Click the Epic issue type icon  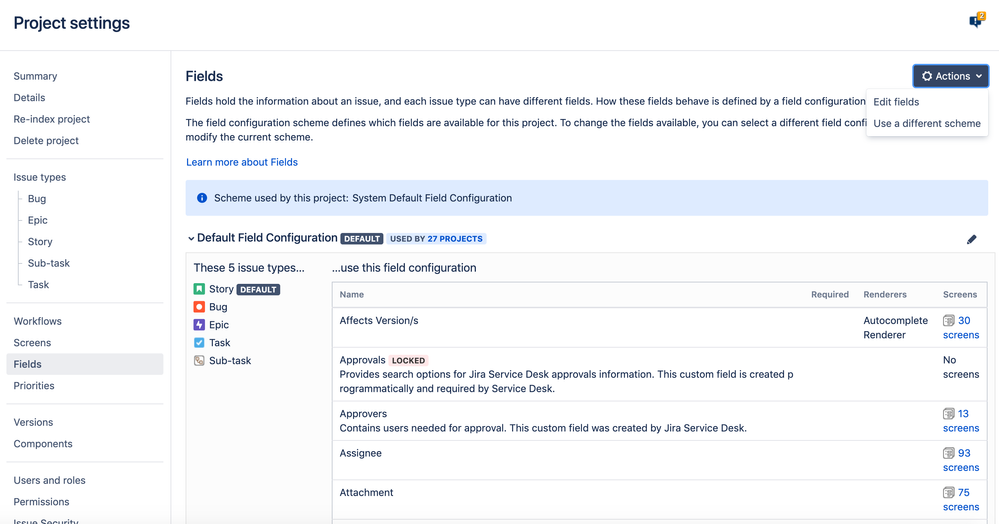click(199, 324)
